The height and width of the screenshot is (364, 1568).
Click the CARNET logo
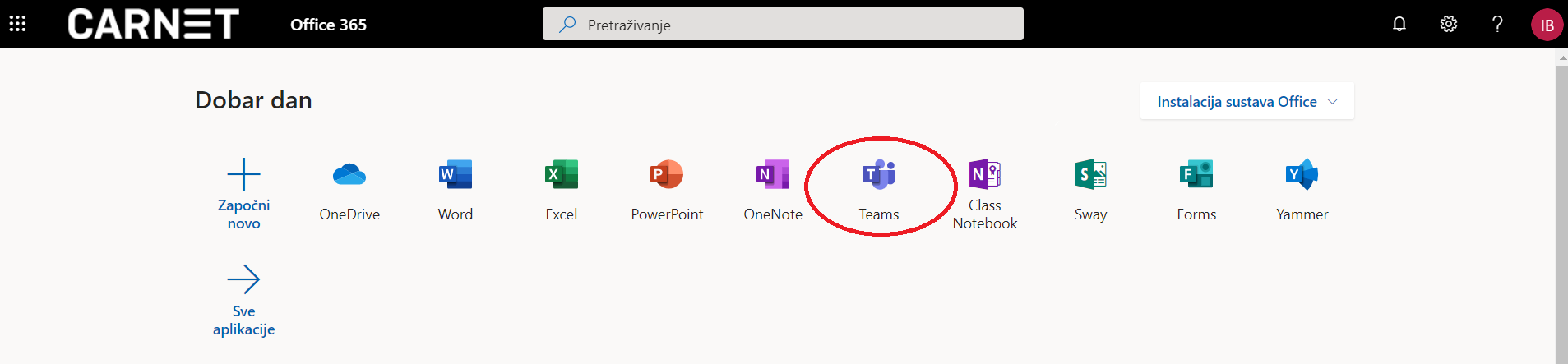[x=153, y=25]
